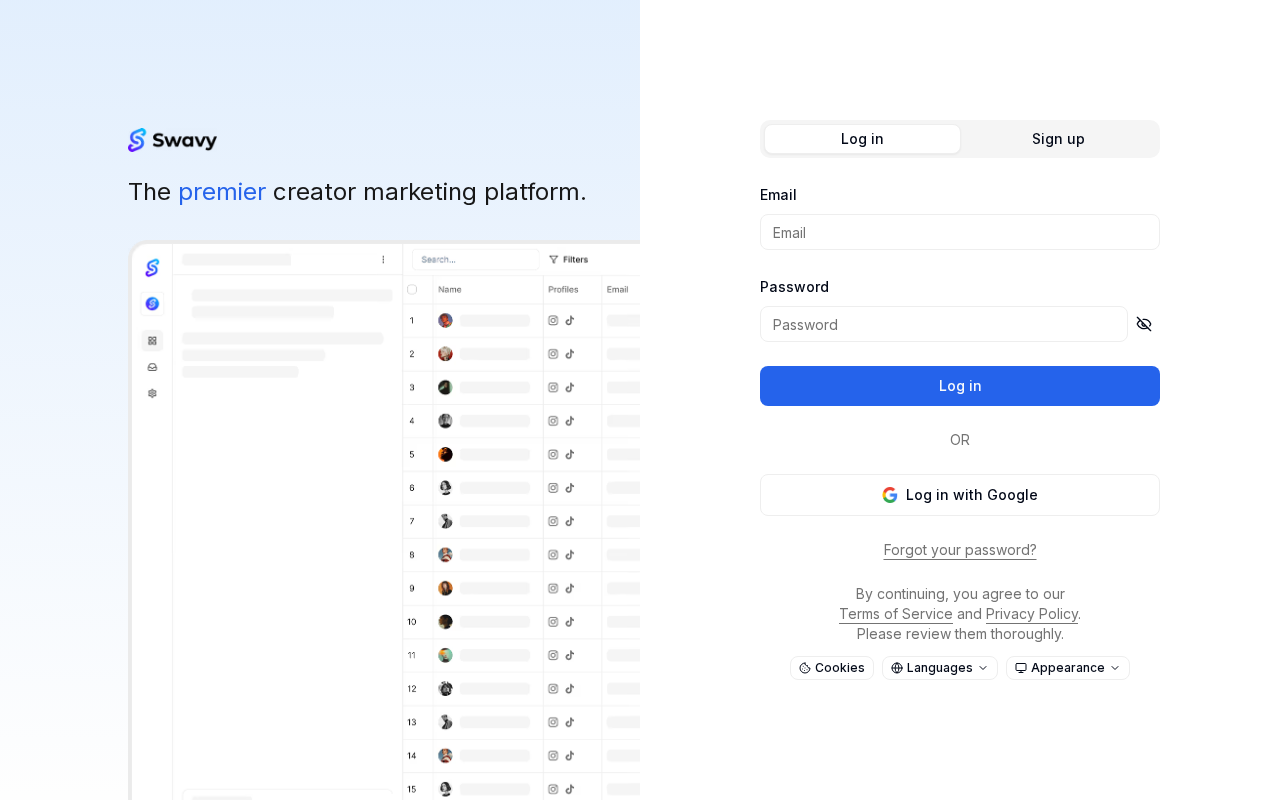Open the Privacy Policy link

(x=1031, y=614)
